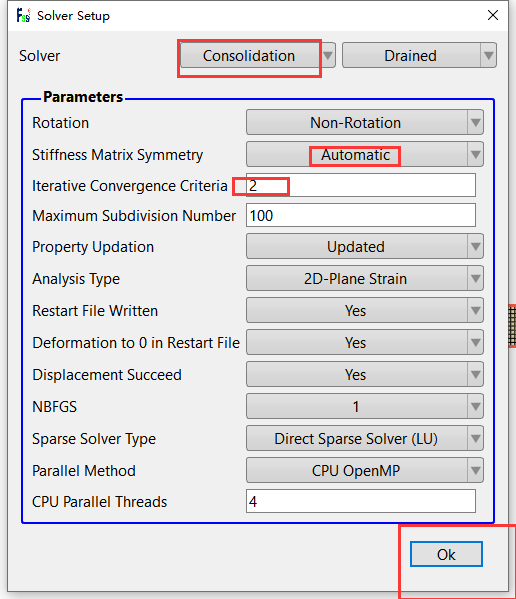516x599 pixels.
Task: Click the FSS application icon in the title bar
Action: click(23, 16)
